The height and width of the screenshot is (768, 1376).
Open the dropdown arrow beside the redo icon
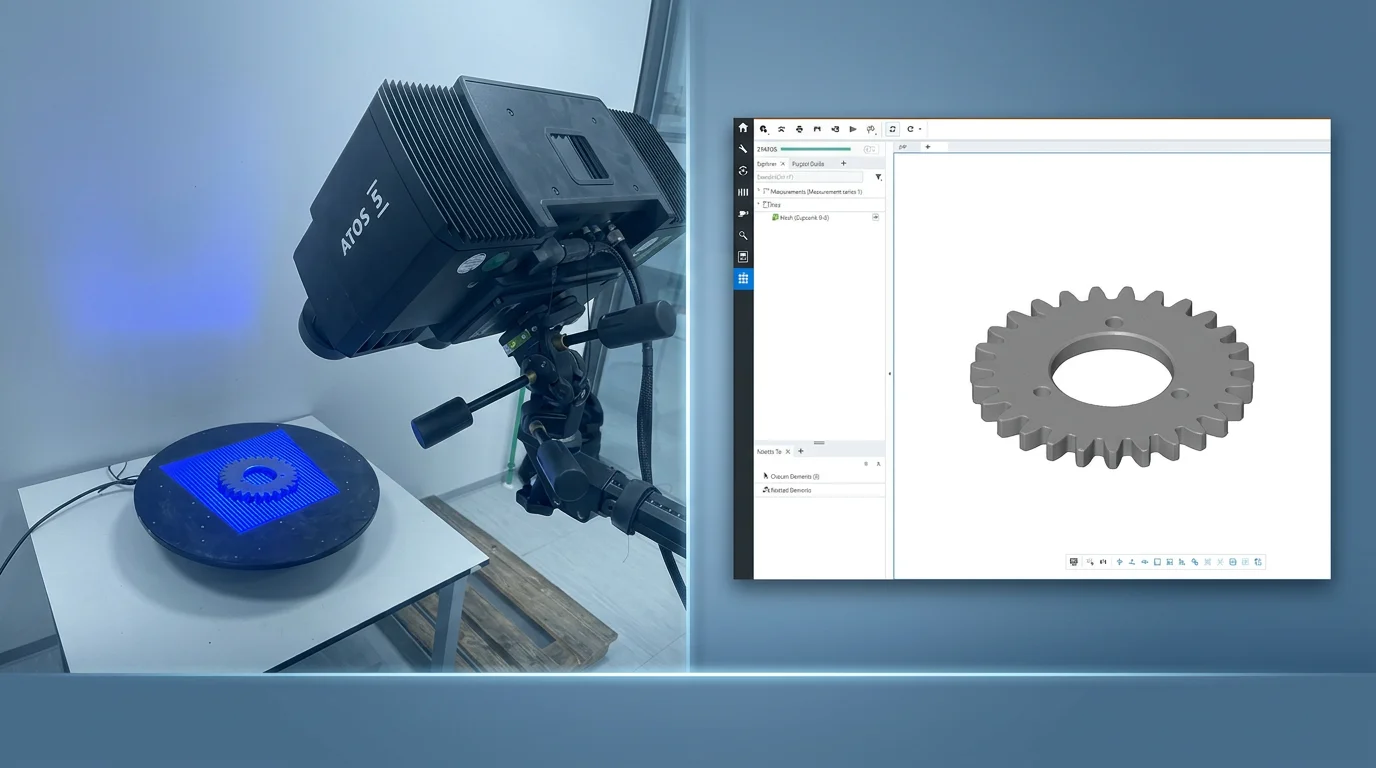[920, 129]
